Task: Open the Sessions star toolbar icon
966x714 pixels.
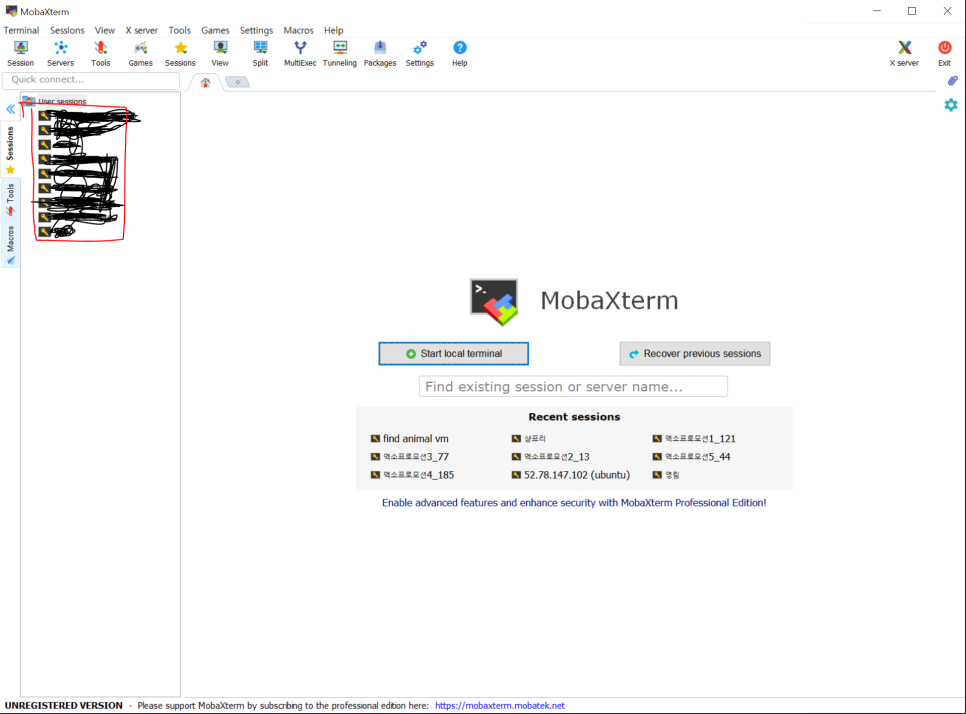Action: tap(180, 54)
